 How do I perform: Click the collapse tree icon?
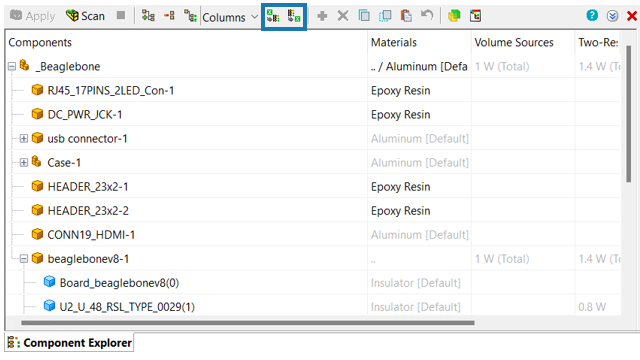169,16
